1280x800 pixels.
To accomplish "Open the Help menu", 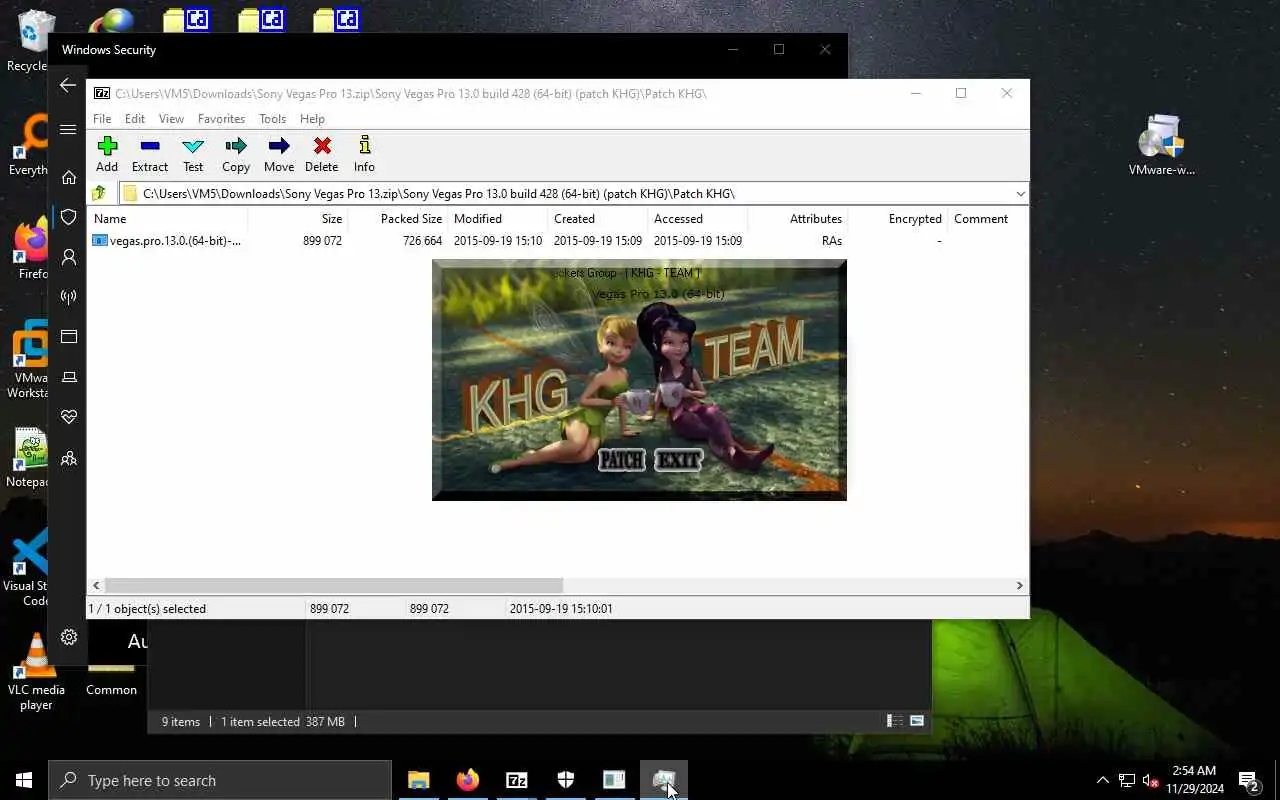I will click(312, 119).
